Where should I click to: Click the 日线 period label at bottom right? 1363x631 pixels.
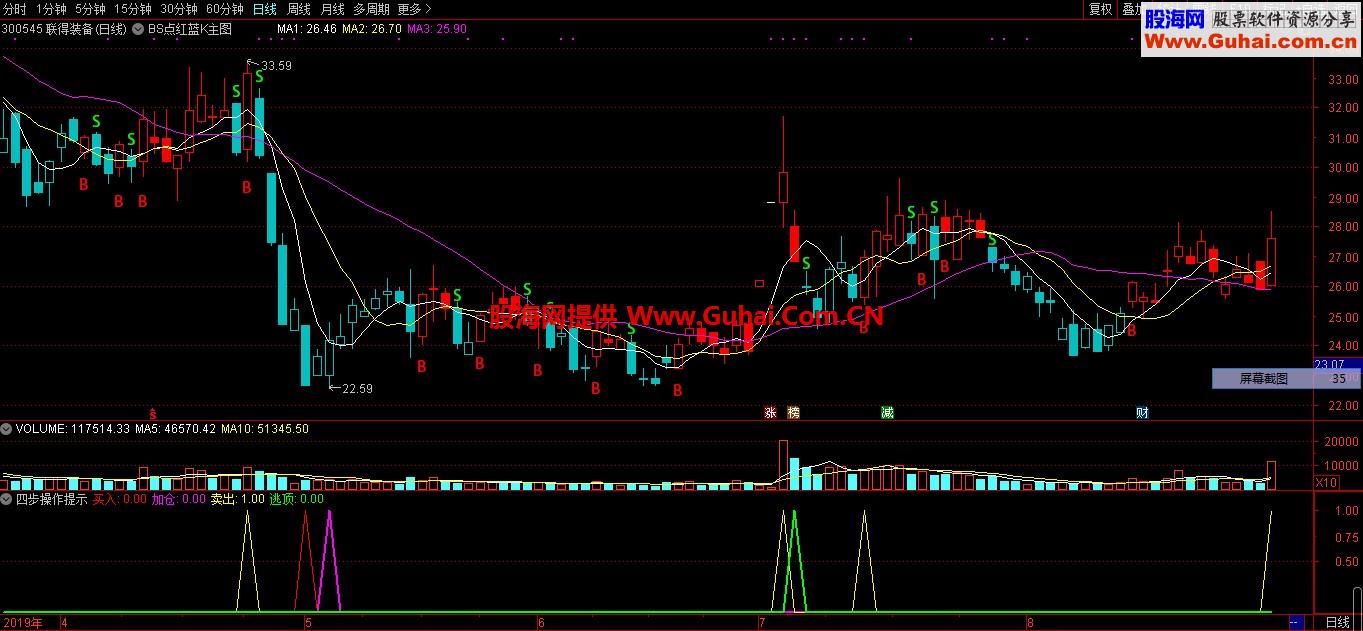point(1337,622)
